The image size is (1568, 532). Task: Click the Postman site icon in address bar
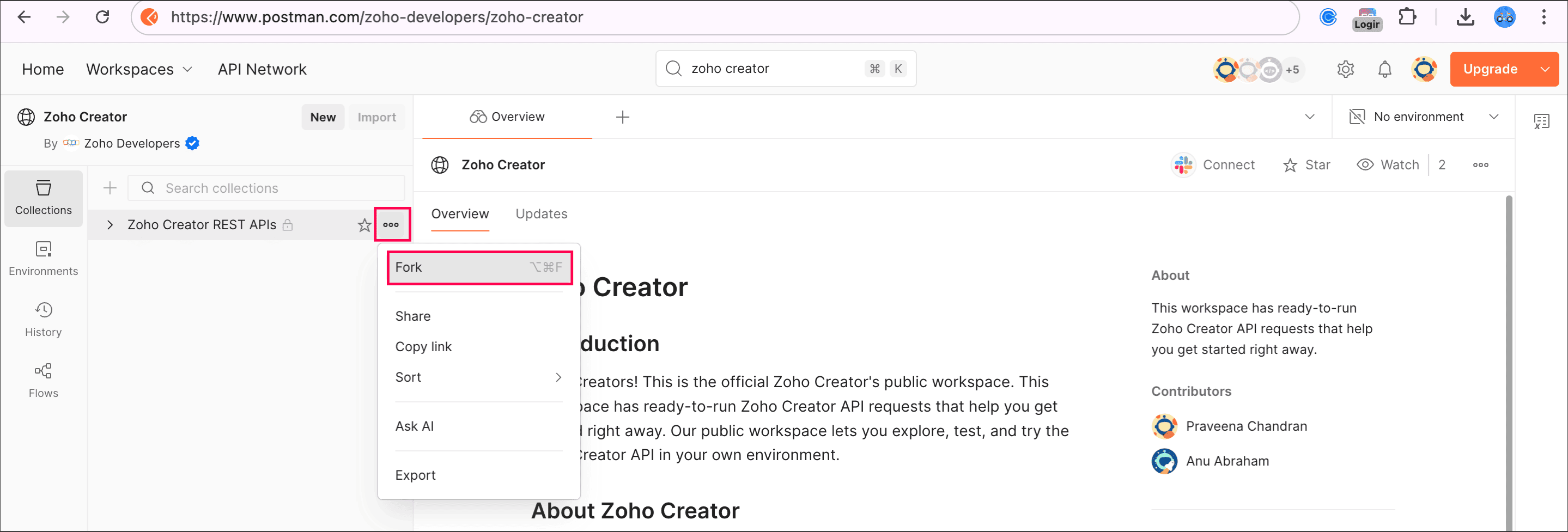click(x=150, y=17)
